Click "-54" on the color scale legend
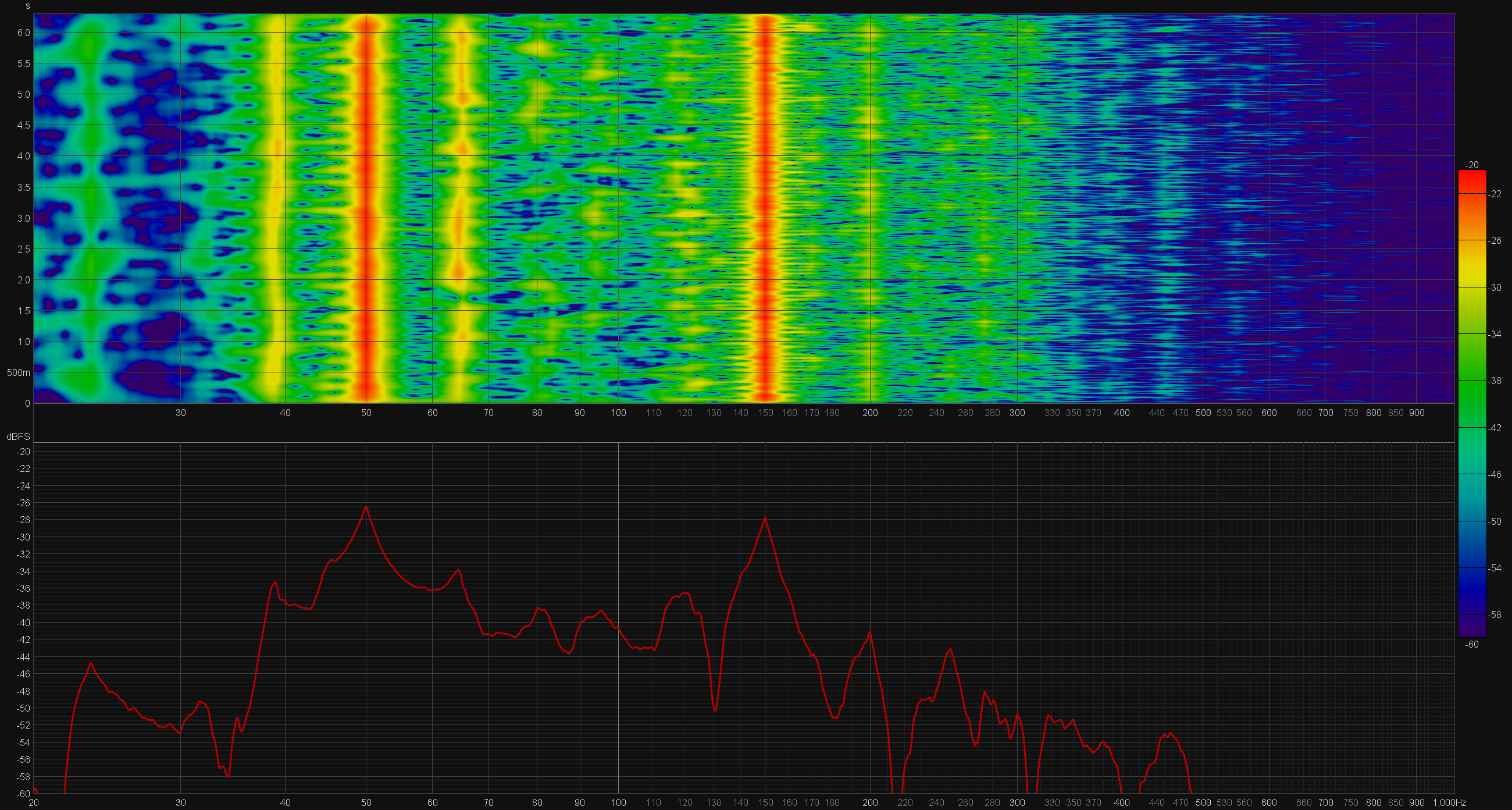This screenshot has width=1512, height=810. [1495, 568]
